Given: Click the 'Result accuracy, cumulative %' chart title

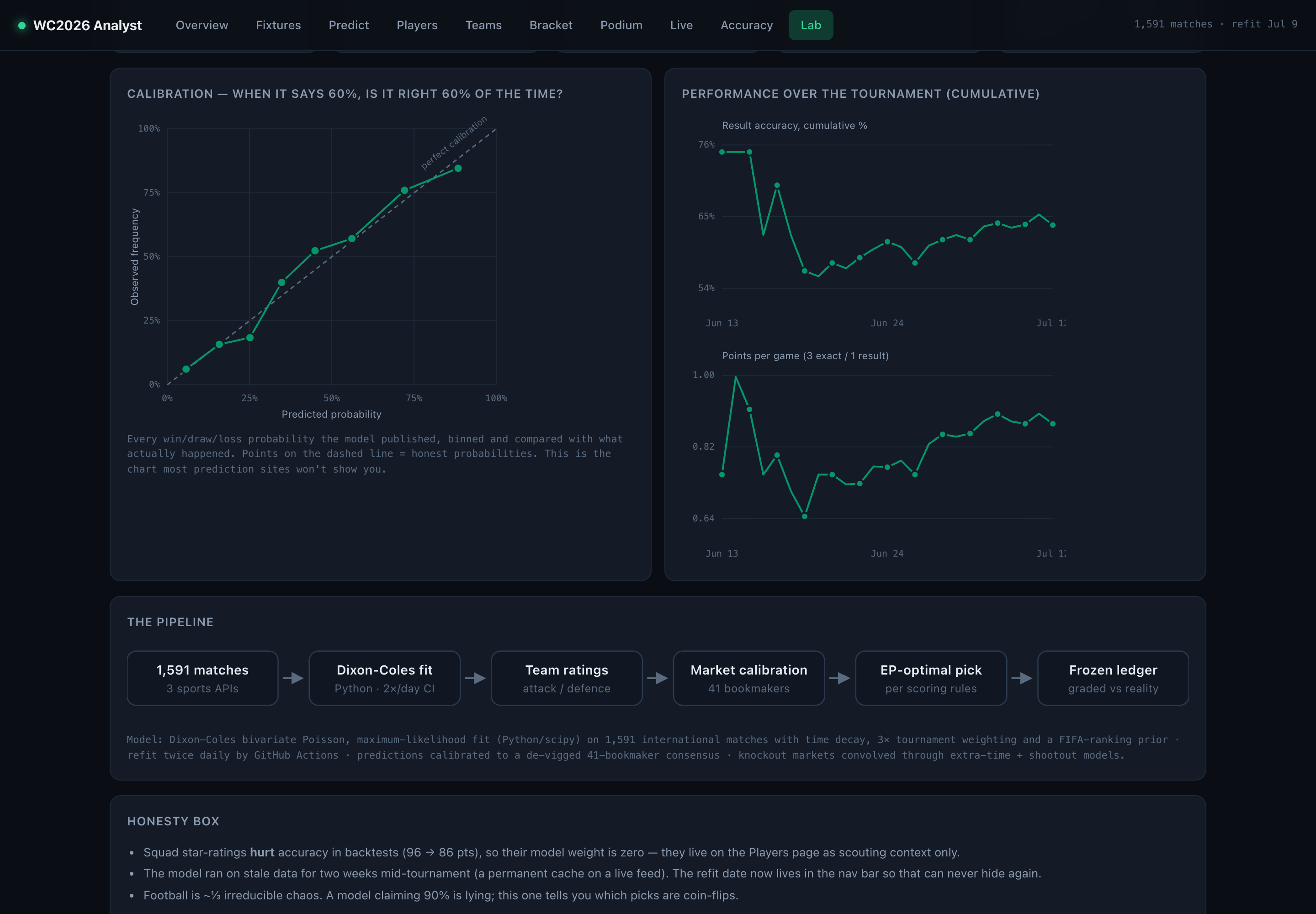Looking at the screenshot, I should click(x=794, y=125).
